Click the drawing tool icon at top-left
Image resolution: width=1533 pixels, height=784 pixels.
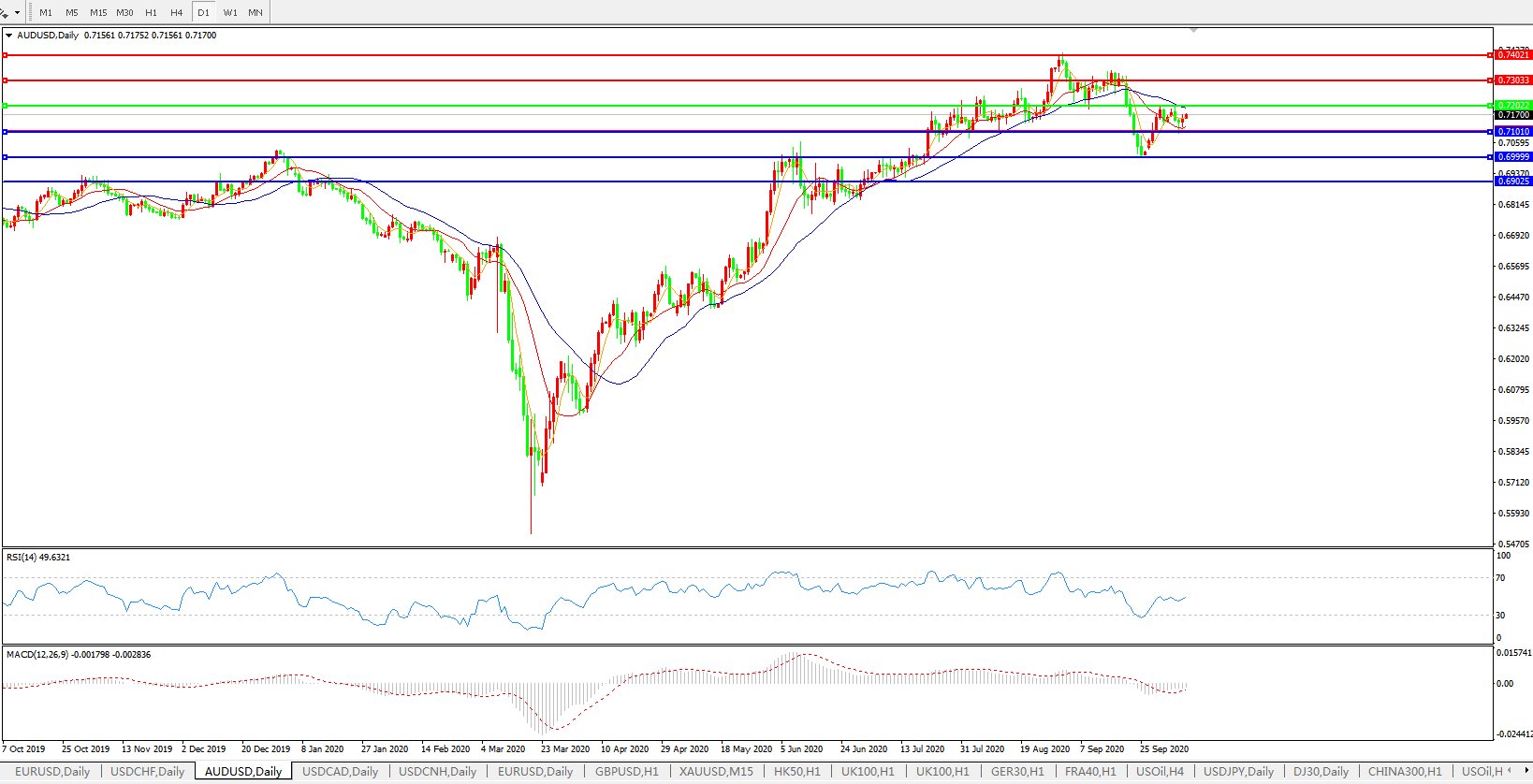5,12
